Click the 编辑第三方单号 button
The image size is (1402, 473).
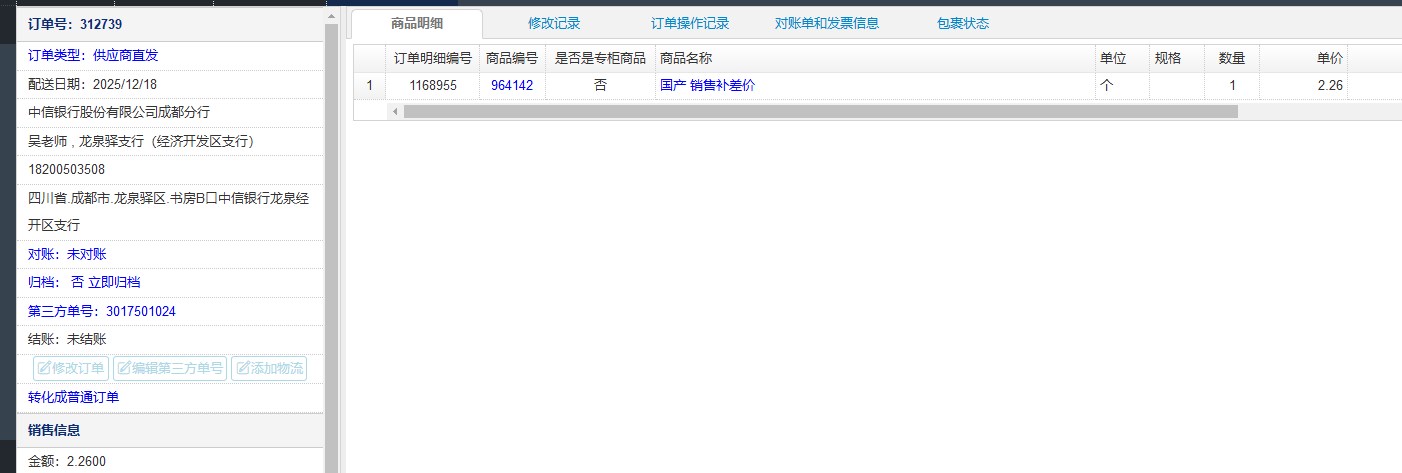pos(170,369)
